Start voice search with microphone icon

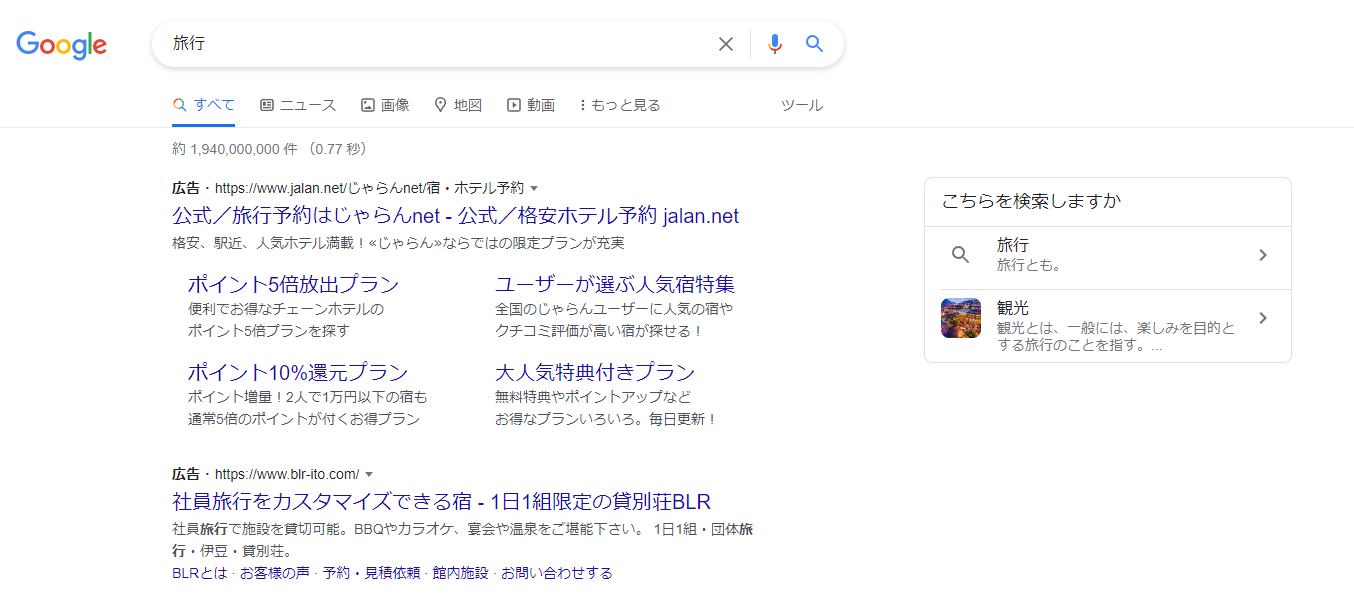click(x=774, y=44)
